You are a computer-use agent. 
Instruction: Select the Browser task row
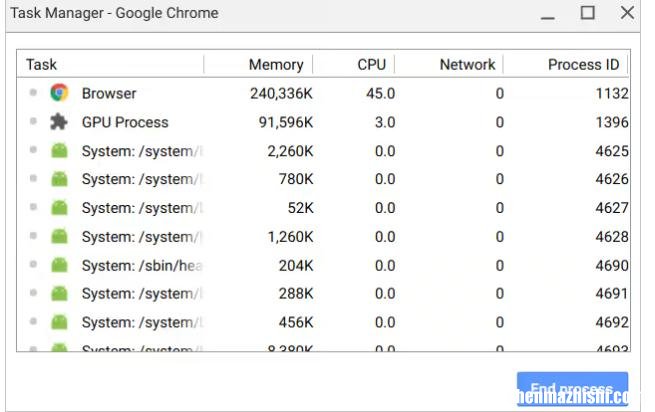pyautogui.click(x=323, y=93)
